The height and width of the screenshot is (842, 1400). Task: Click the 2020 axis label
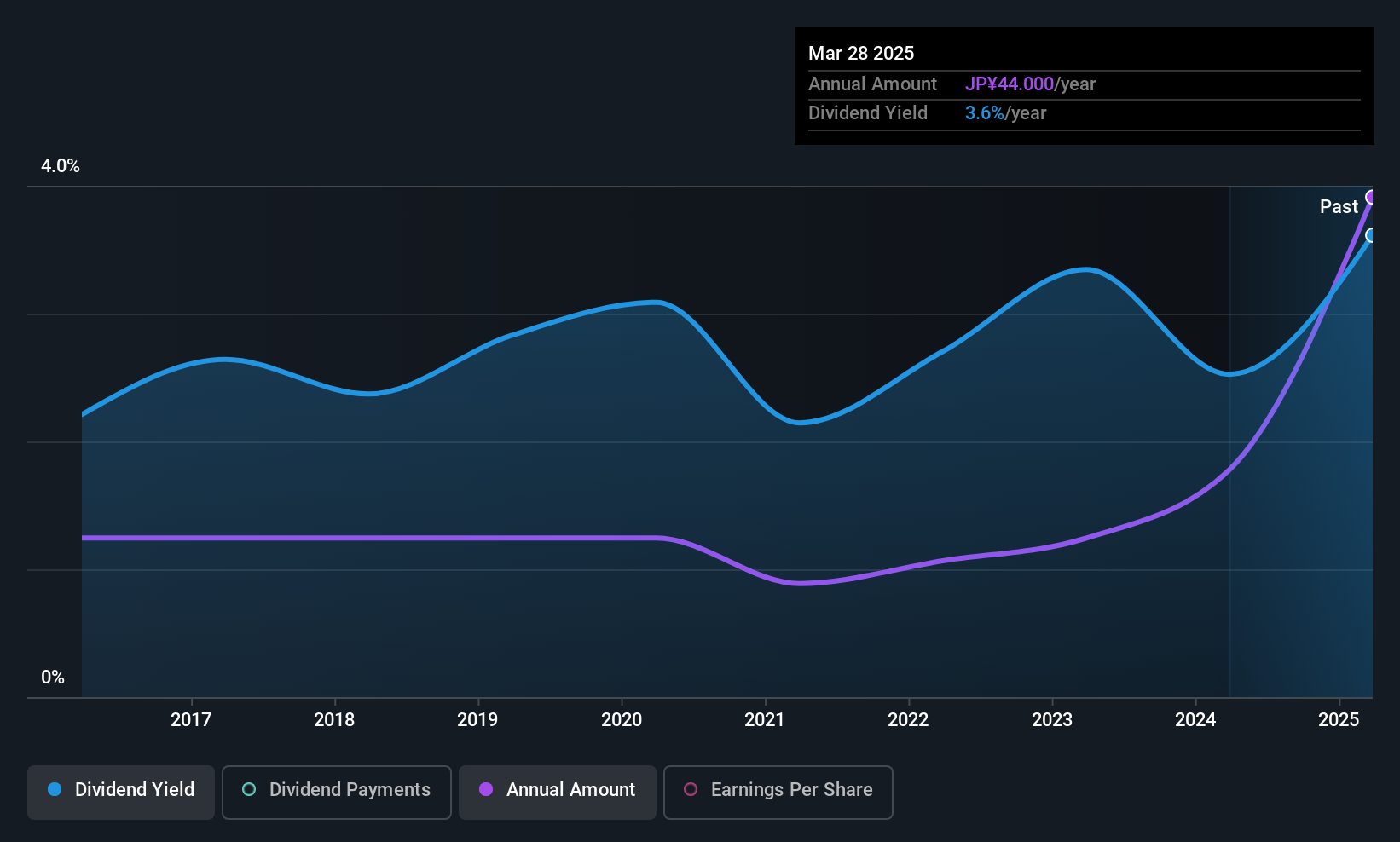tap(622, 720)
